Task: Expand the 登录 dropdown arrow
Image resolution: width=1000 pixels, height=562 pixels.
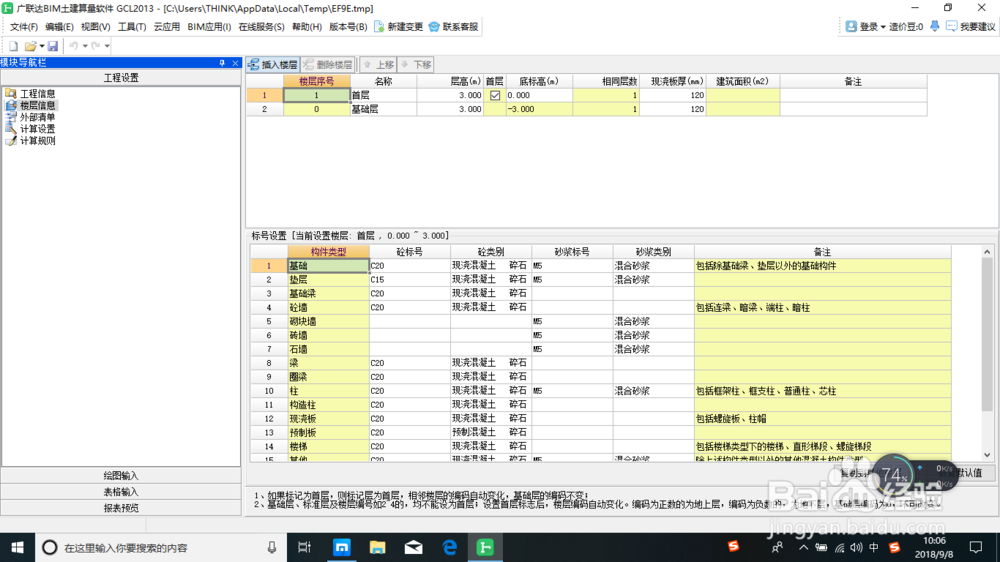Action: [883, 27]
